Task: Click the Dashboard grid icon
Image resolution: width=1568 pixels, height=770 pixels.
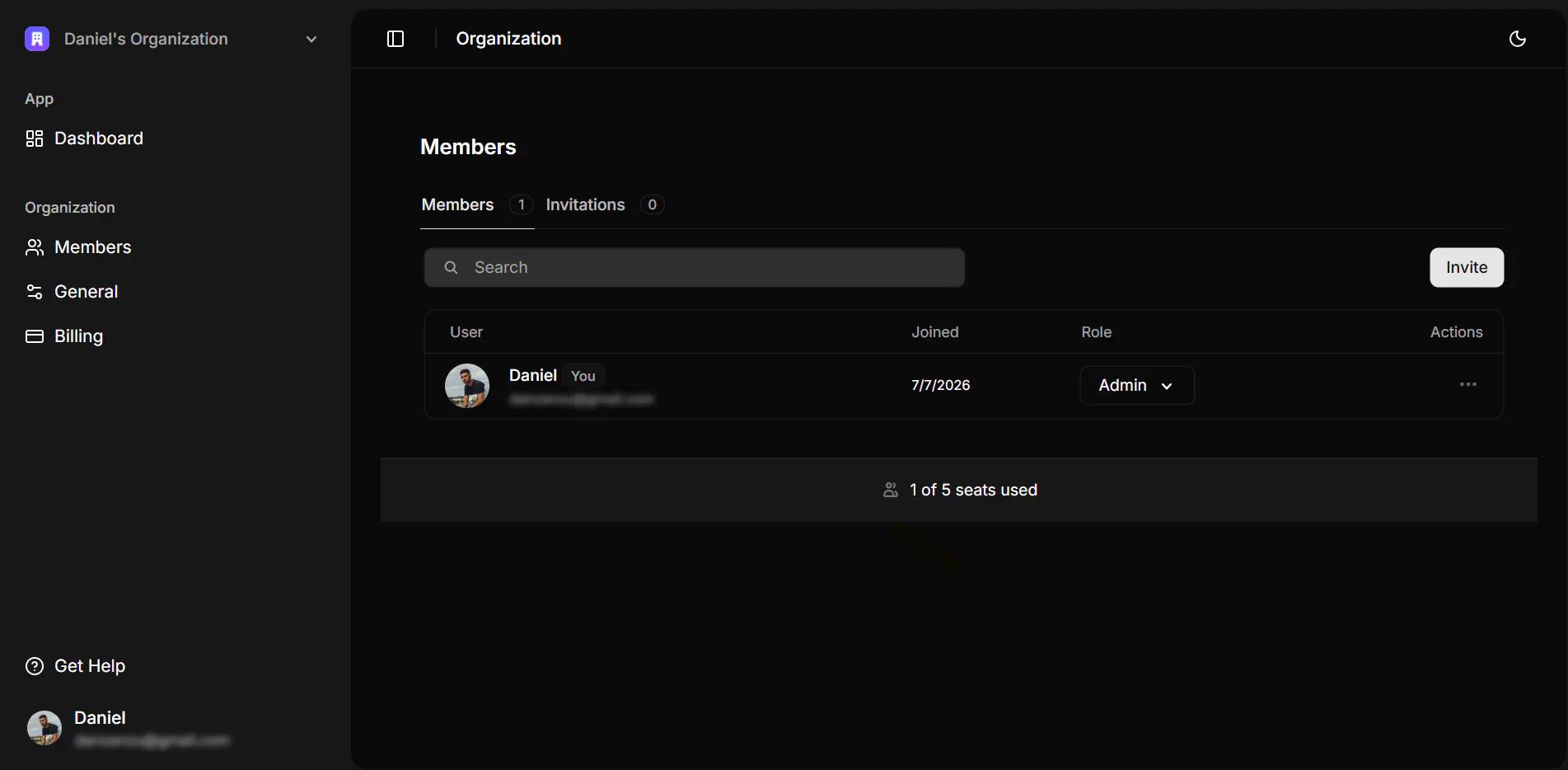Action: (x=35, y=139)
